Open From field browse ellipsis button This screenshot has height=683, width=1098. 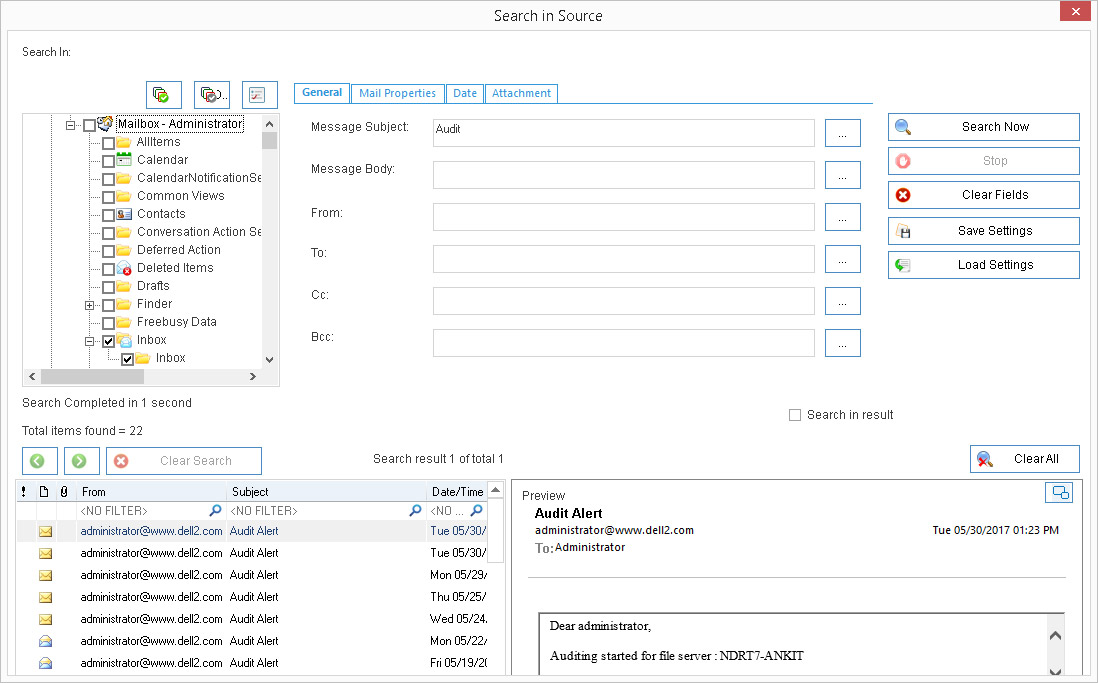(x=842, y=217)
